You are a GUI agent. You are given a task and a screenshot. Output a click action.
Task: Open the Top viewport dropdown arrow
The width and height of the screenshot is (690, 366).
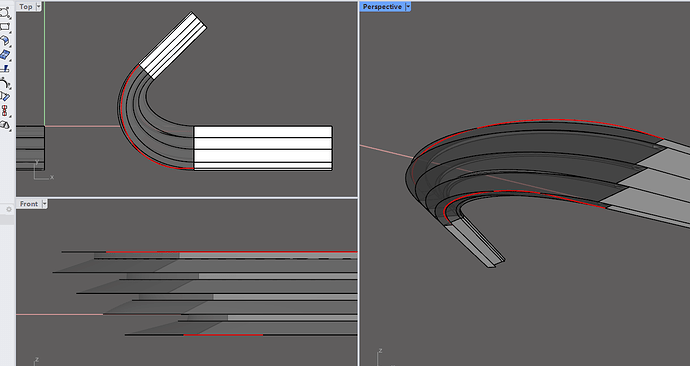click(38, 7)
